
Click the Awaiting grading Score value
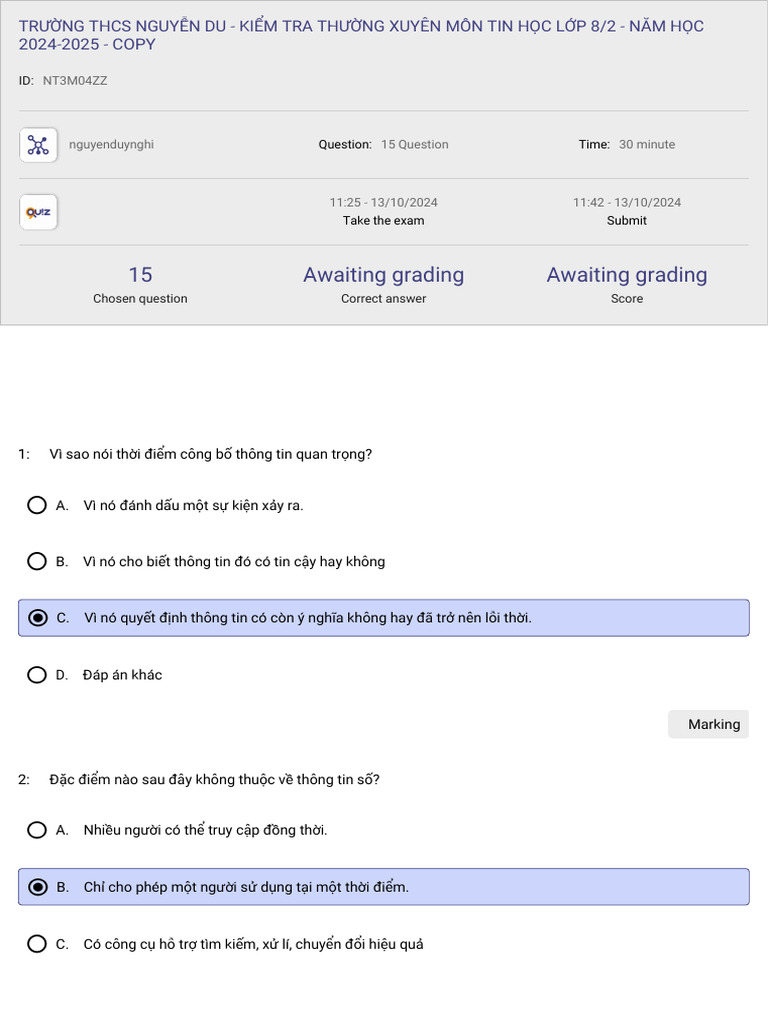626,275
